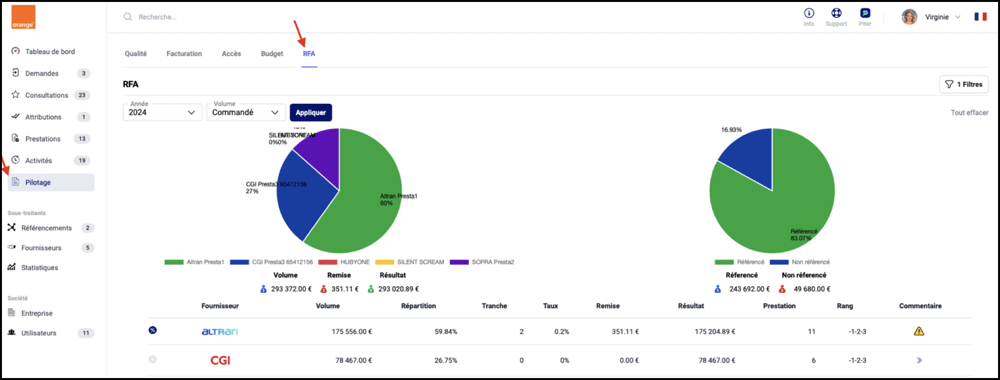The height and width of the screenshot is (380, 1000).
Task: Click the Altran row warning icon
Action: point(918,331)
